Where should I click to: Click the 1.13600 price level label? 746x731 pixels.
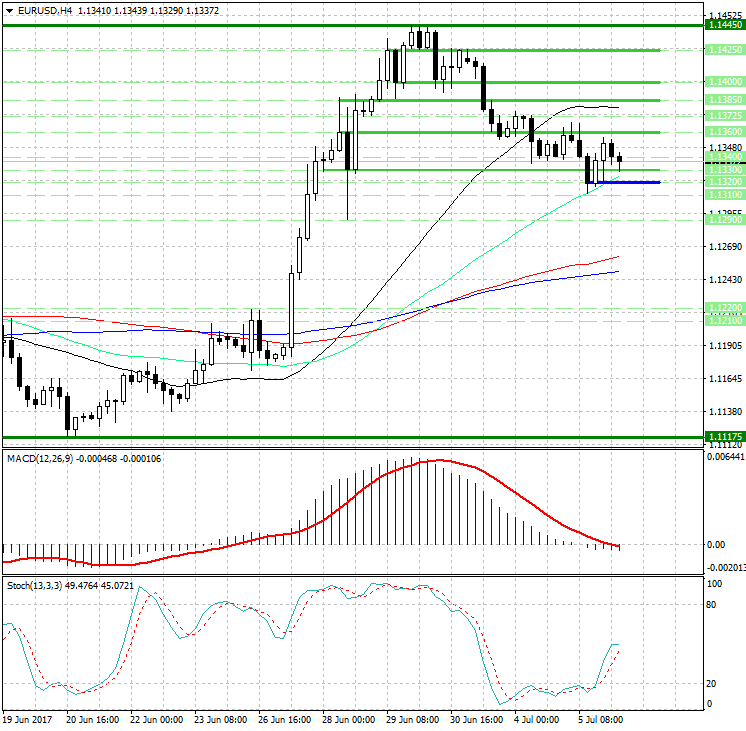coord(723,132)
